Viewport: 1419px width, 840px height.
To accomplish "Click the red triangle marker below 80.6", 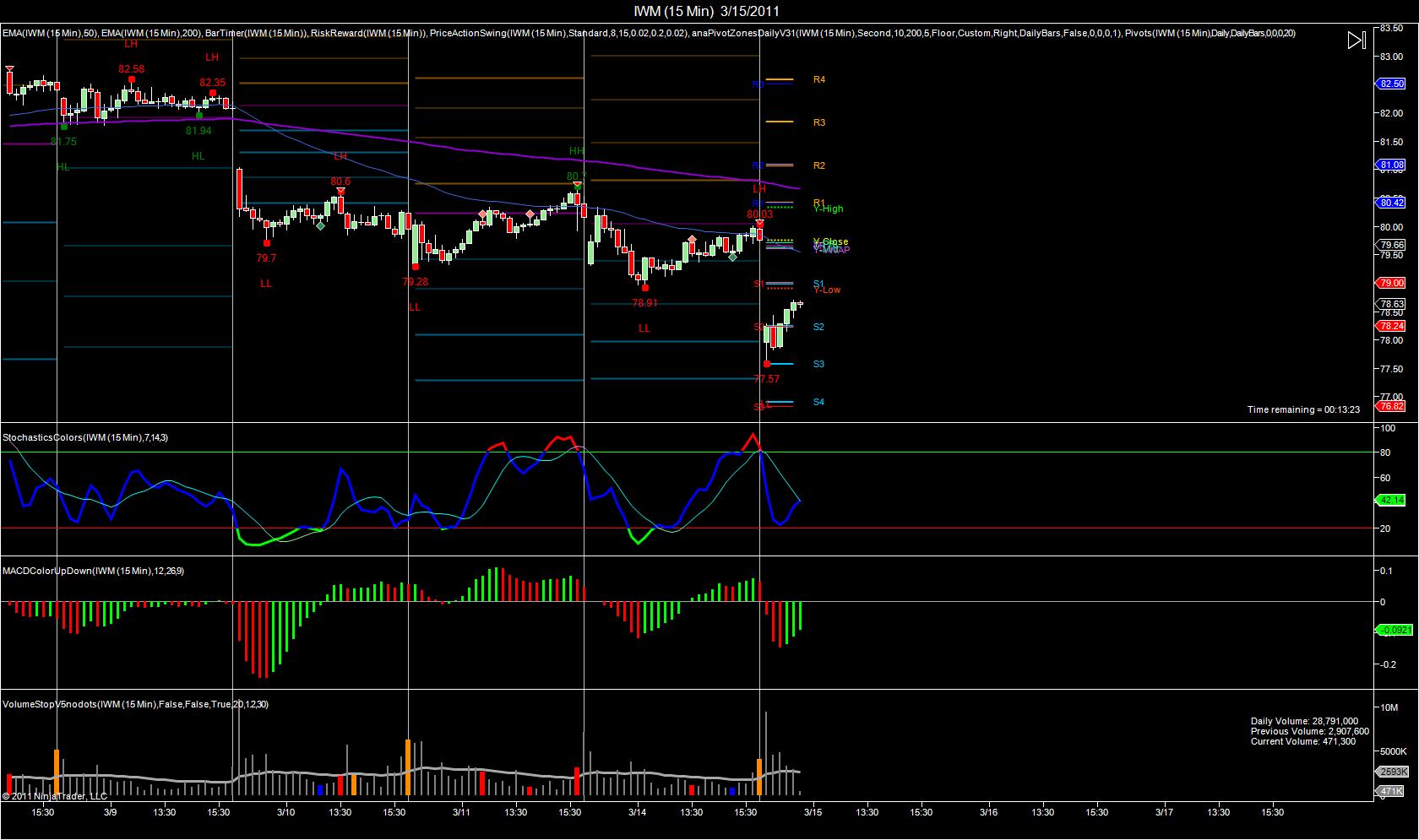I will pyautogui.click(x=340, y=192).
